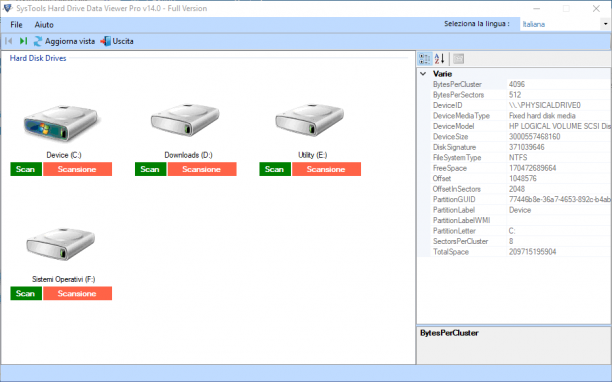The height and width of the screenshot is (382, 612).
Task: Click Scan under Sistemi Operativi (F:)
Action: [26, 293]
